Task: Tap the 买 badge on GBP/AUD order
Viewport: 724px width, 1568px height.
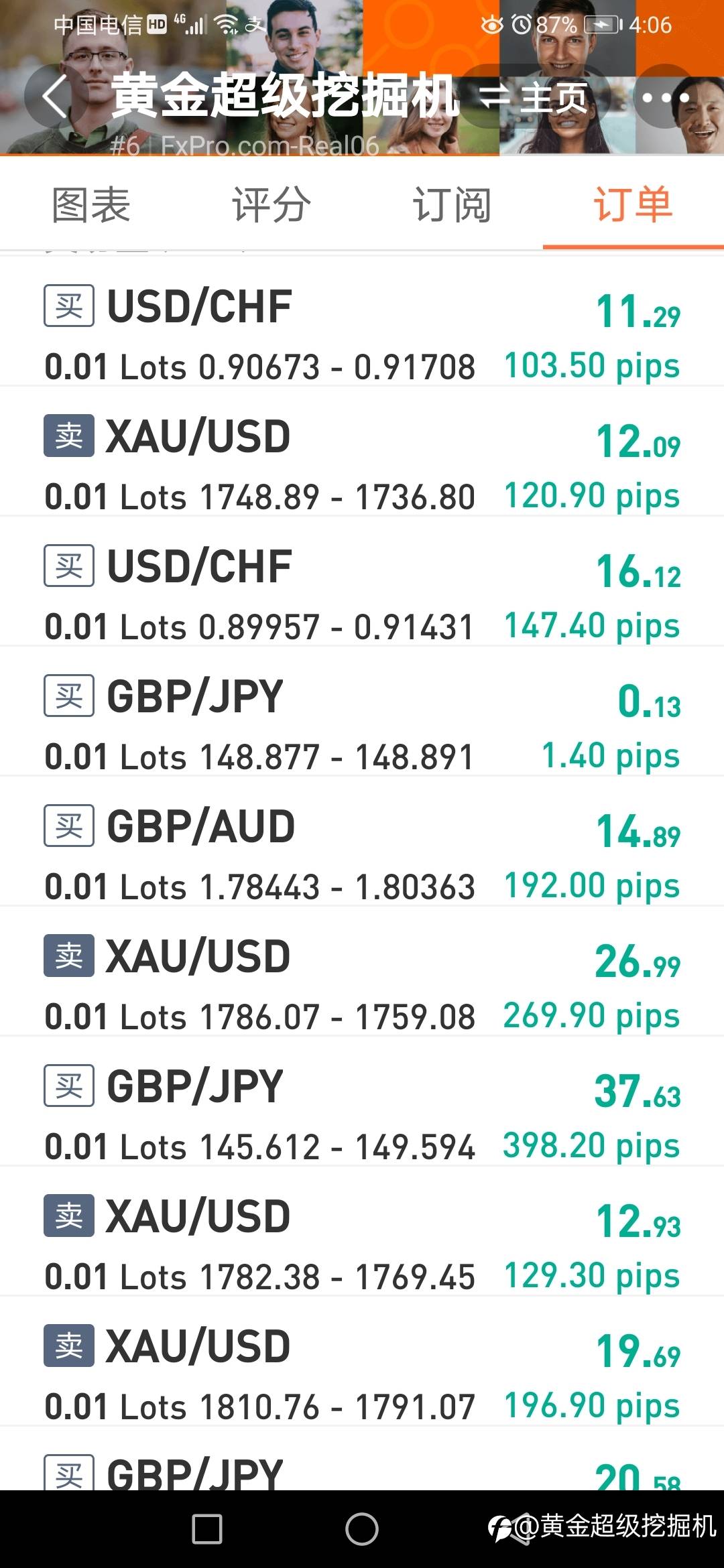Action: coord(69,826)
